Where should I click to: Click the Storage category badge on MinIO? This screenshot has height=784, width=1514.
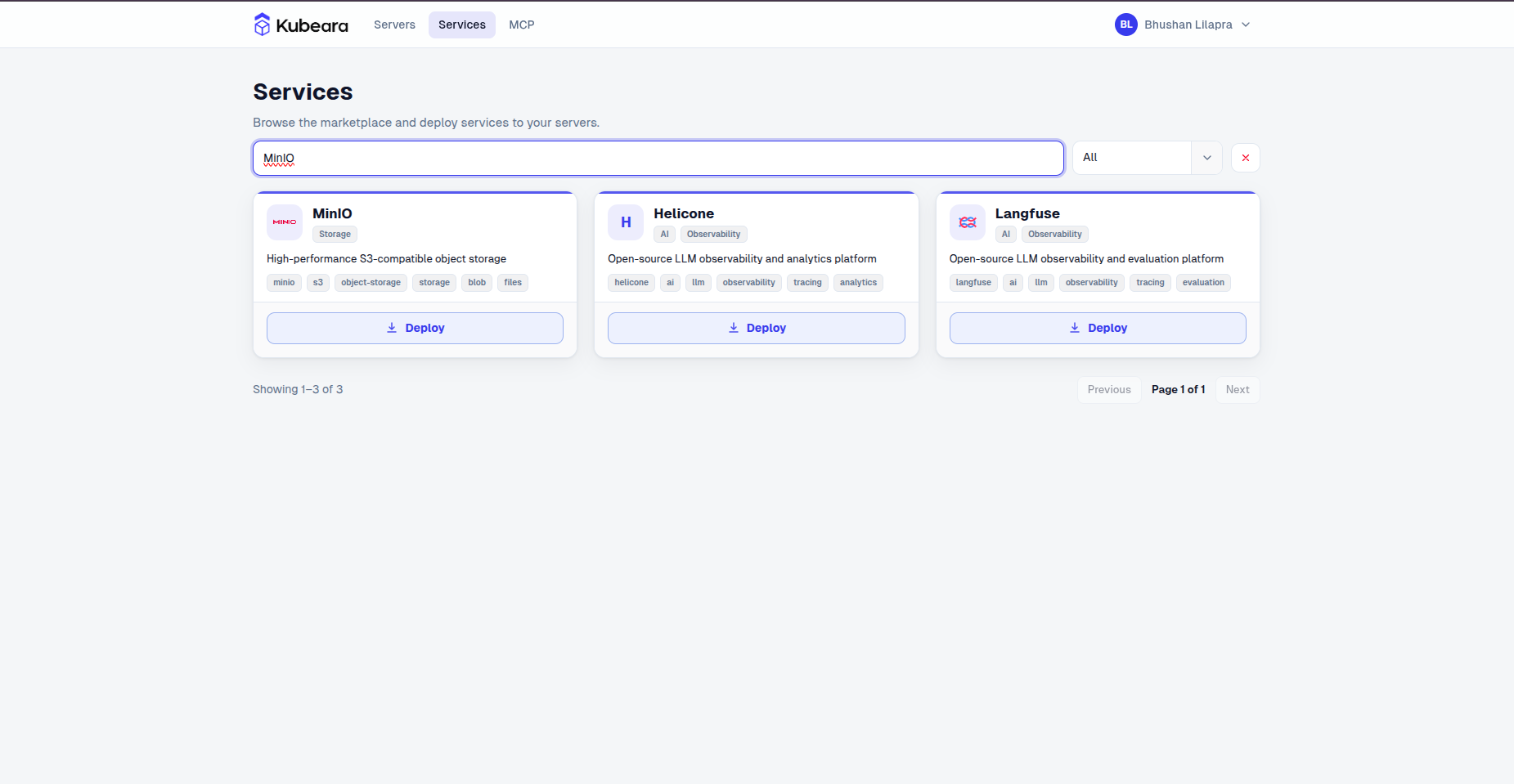pos(335,234)
